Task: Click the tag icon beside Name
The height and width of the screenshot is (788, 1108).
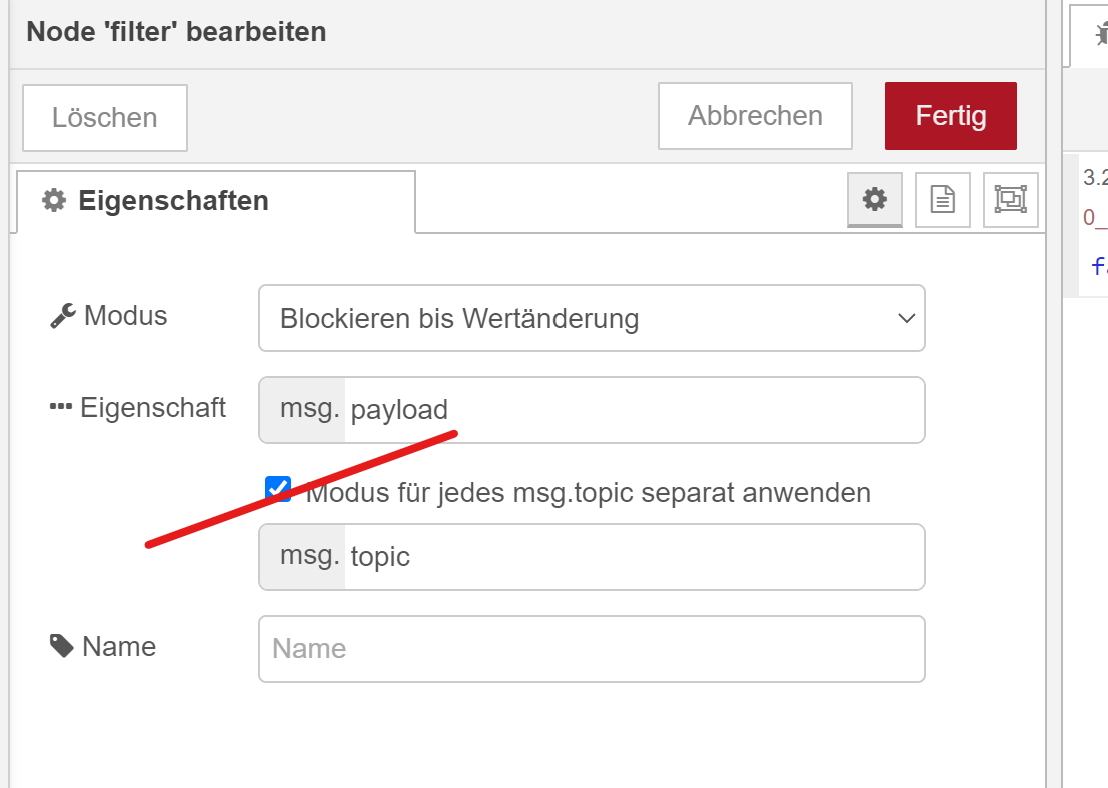Action: point(62,647)
